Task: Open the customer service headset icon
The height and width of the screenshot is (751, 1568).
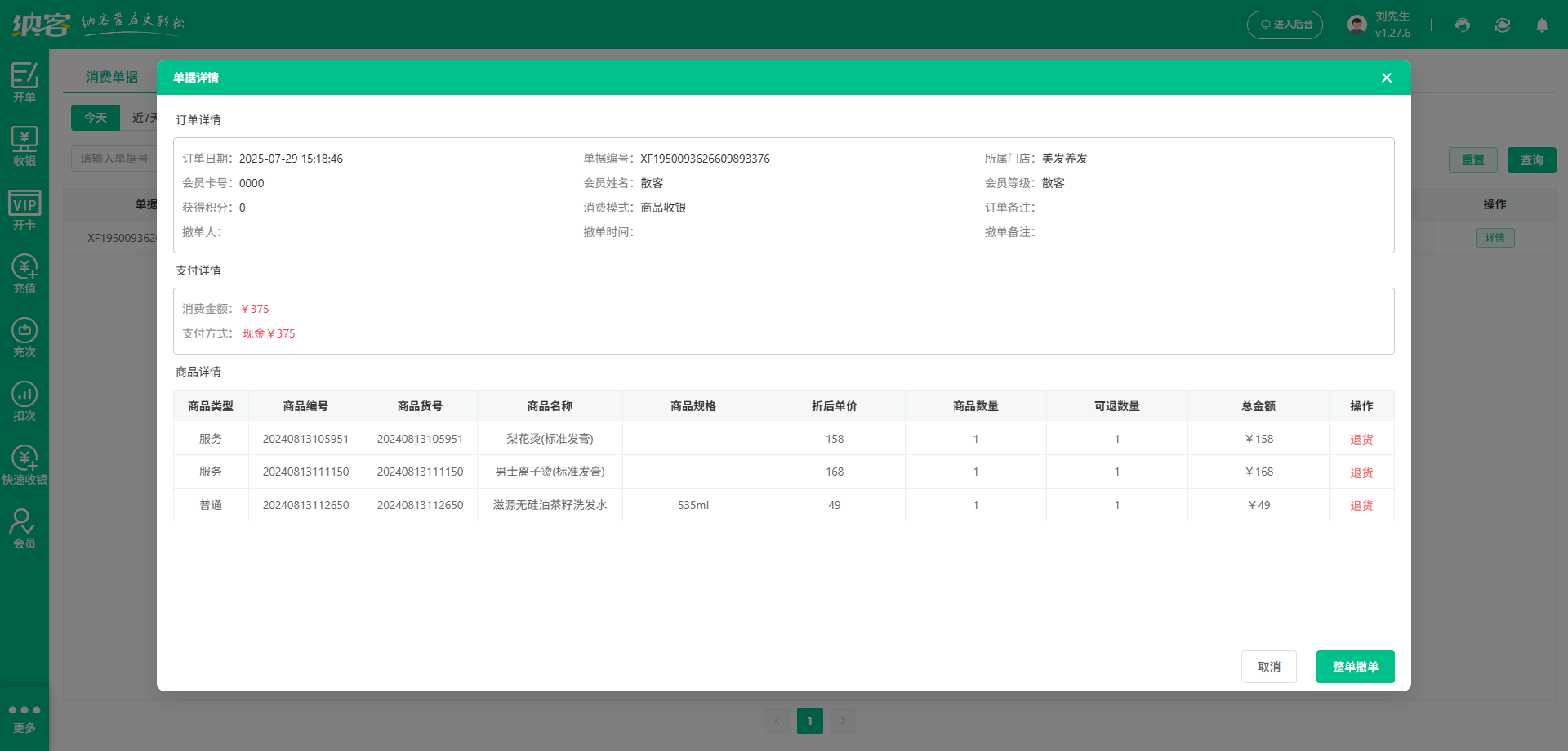Action: click(x=1462, y=25)
